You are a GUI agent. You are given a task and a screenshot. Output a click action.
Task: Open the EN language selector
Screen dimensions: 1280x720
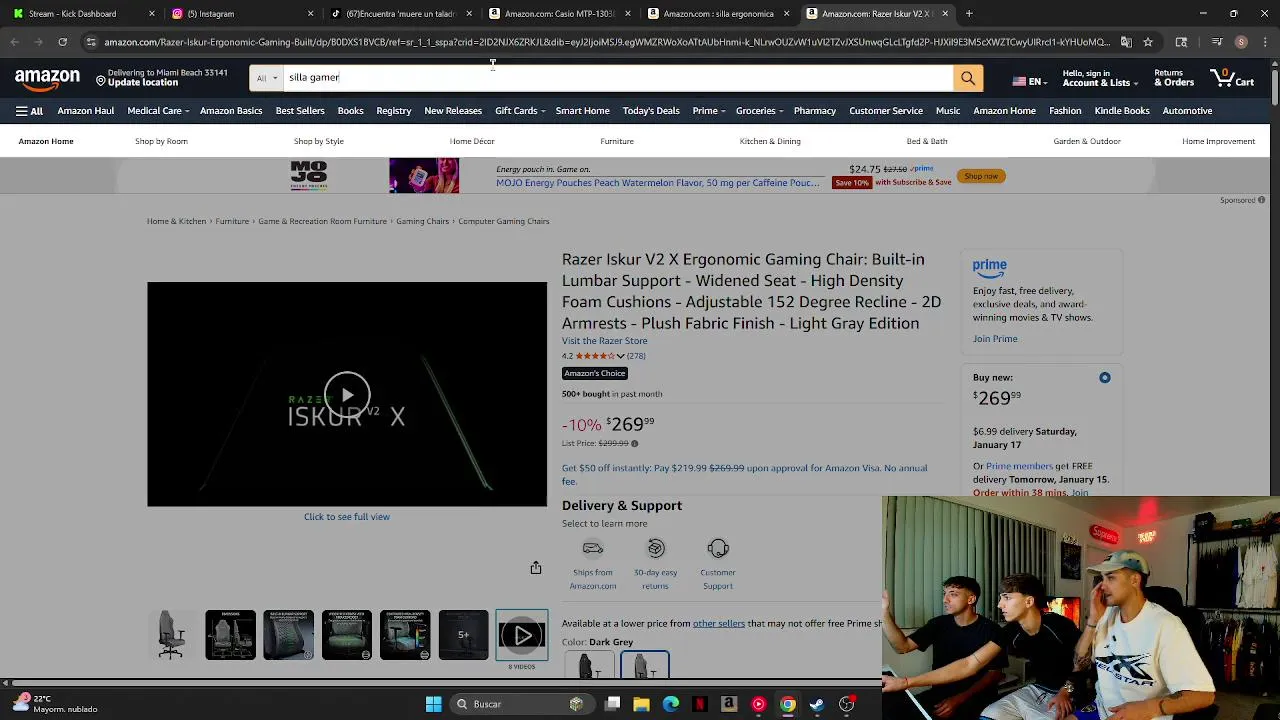click(1029, 81)
